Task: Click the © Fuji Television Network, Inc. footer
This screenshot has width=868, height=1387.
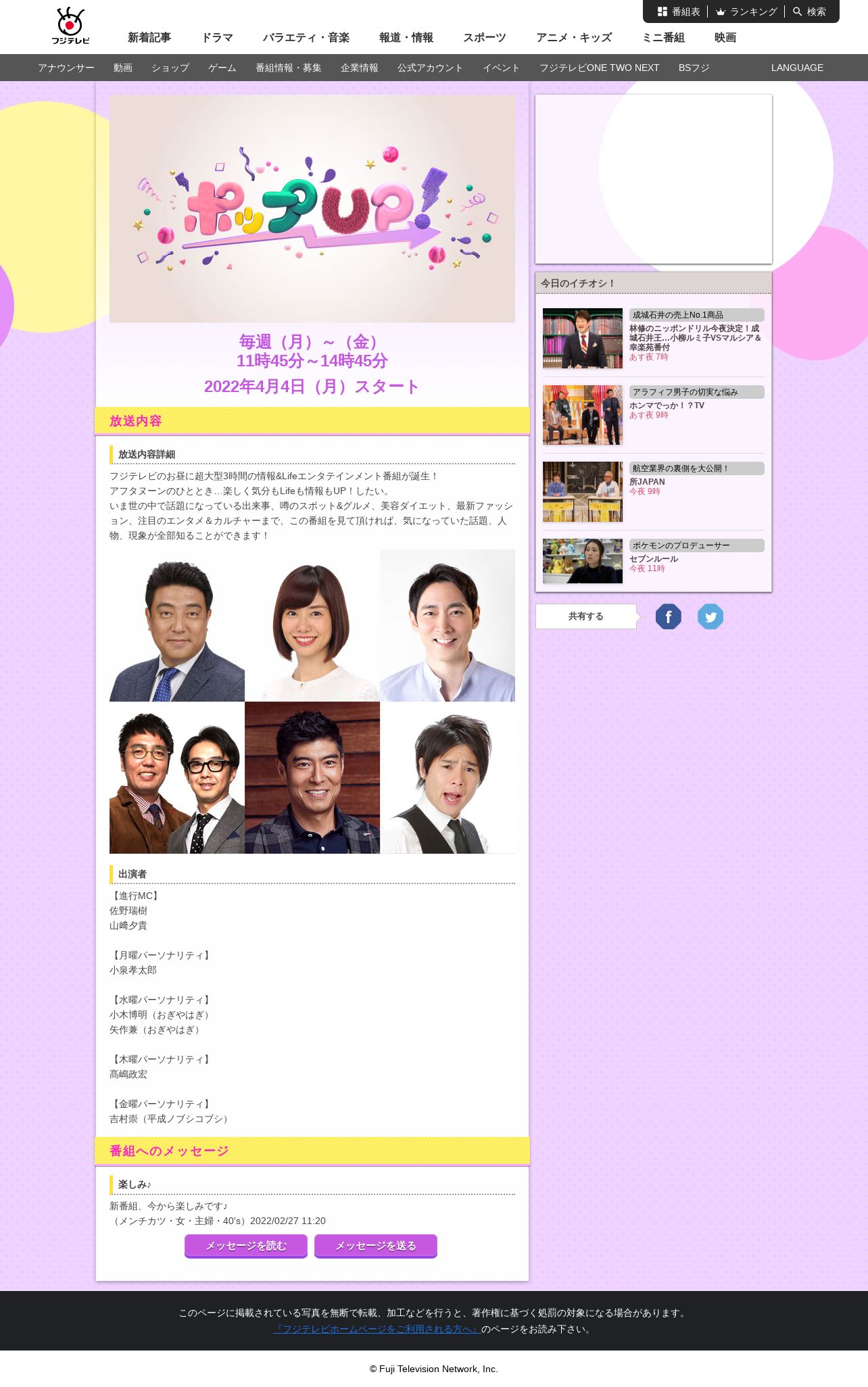Action: [x=434, y=1369]
